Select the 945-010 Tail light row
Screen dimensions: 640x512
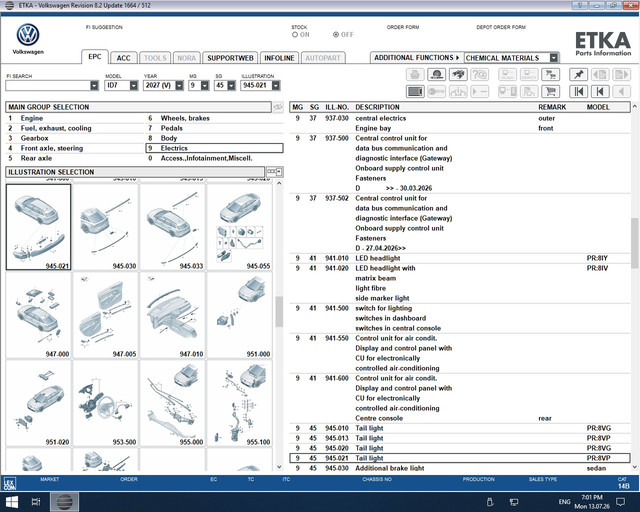click(460, 428)
